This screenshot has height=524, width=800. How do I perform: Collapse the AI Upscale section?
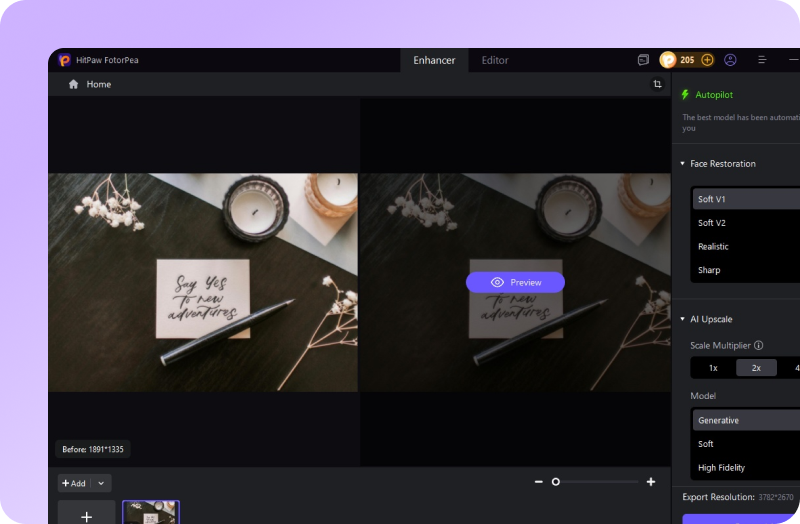683,319
